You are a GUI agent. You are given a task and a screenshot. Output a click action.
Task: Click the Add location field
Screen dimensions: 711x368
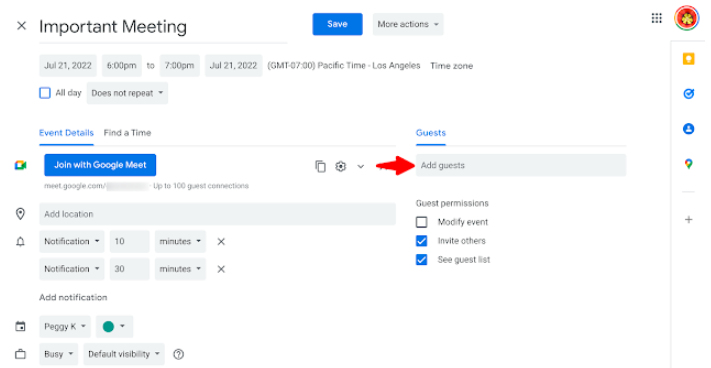tap(217, 214)
